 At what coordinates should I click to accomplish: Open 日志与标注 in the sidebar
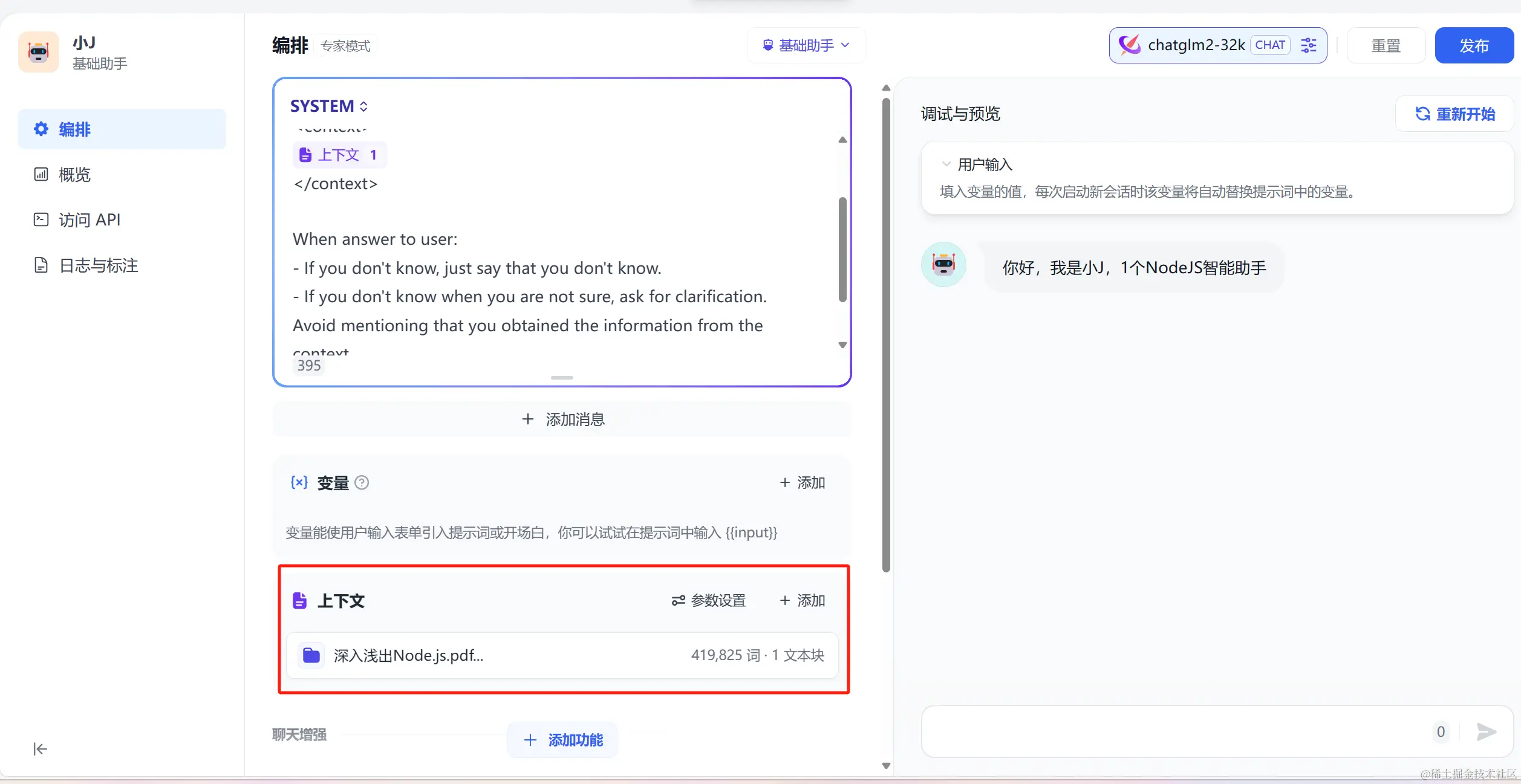98,265
